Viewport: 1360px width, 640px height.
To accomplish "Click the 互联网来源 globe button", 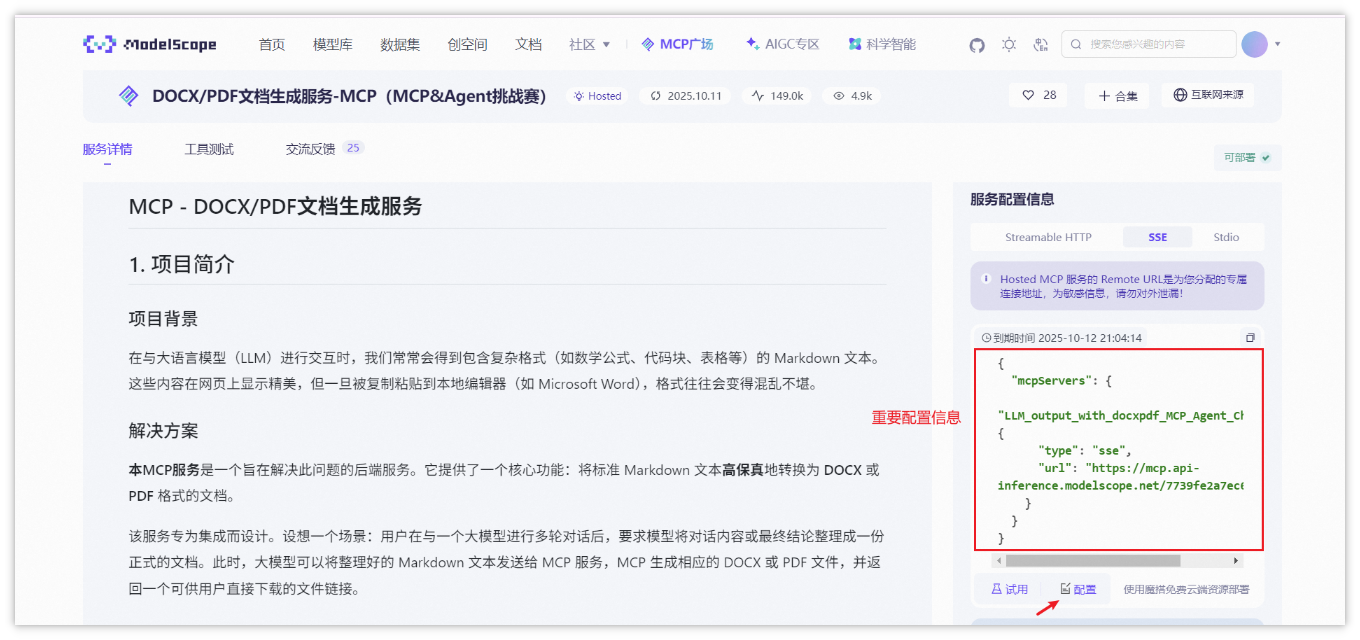I will coord(1208,95).
